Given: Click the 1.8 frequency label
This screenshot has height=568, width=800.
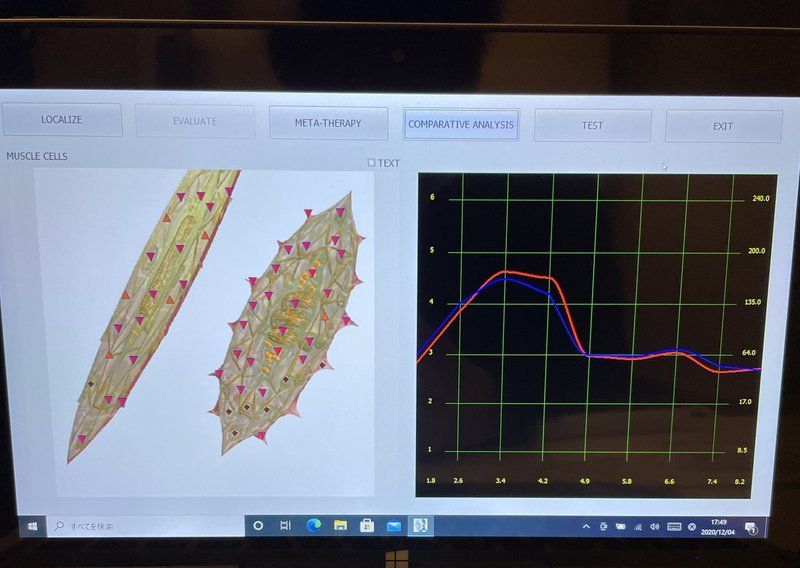Looking at the screenshot, I should click(431, 480).
